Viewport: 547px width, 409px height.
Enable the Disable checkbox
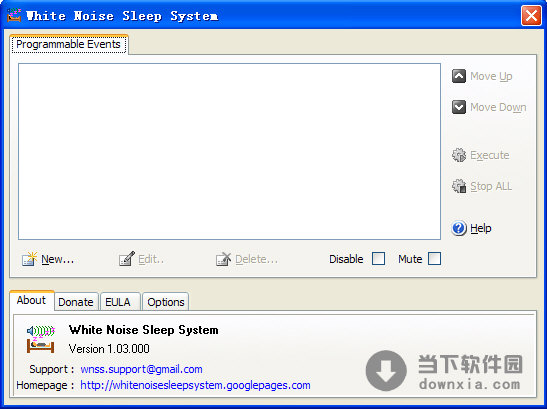(378, 259)
